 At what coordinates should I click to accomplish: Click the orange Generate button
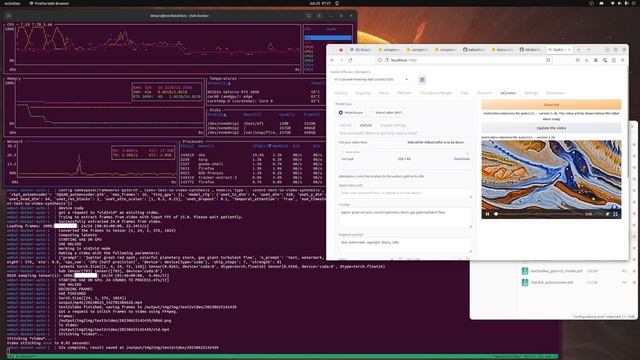[551, 104]
